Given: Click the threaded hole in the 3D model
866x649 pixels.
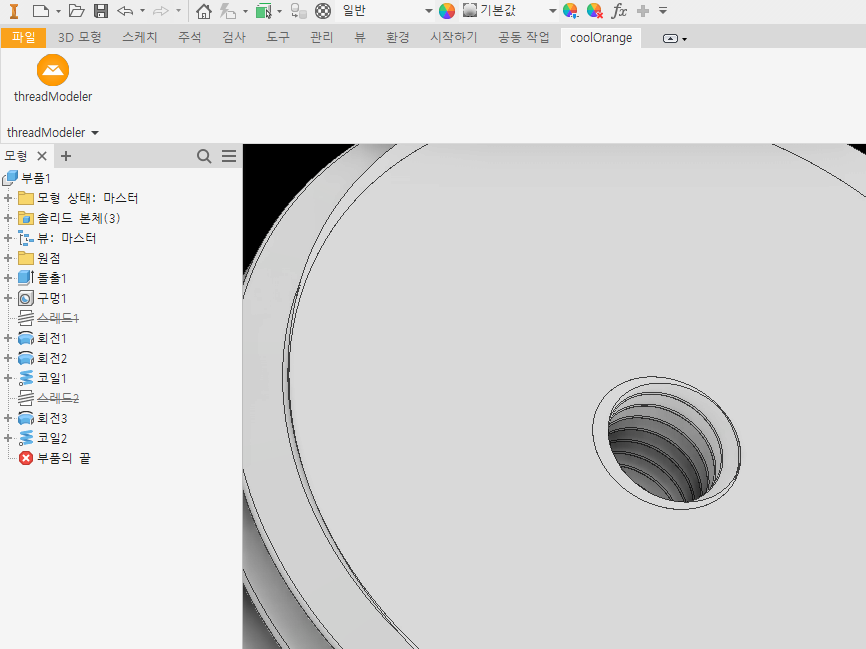Looking at the screenshot, I should coord(667,443).
